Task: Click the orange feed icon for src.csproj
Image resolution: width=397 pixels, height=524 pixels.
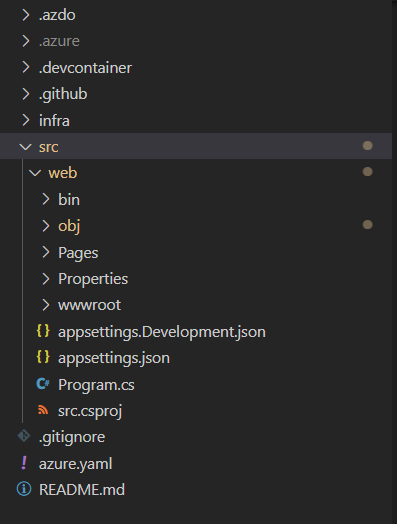Action: [x=43, y=410]
